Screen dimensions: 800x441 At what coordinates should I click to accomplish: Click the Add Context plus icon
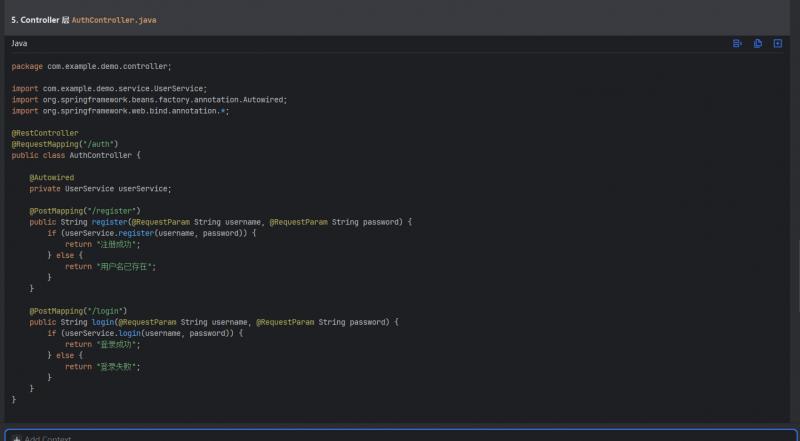(x=17, y=438)
